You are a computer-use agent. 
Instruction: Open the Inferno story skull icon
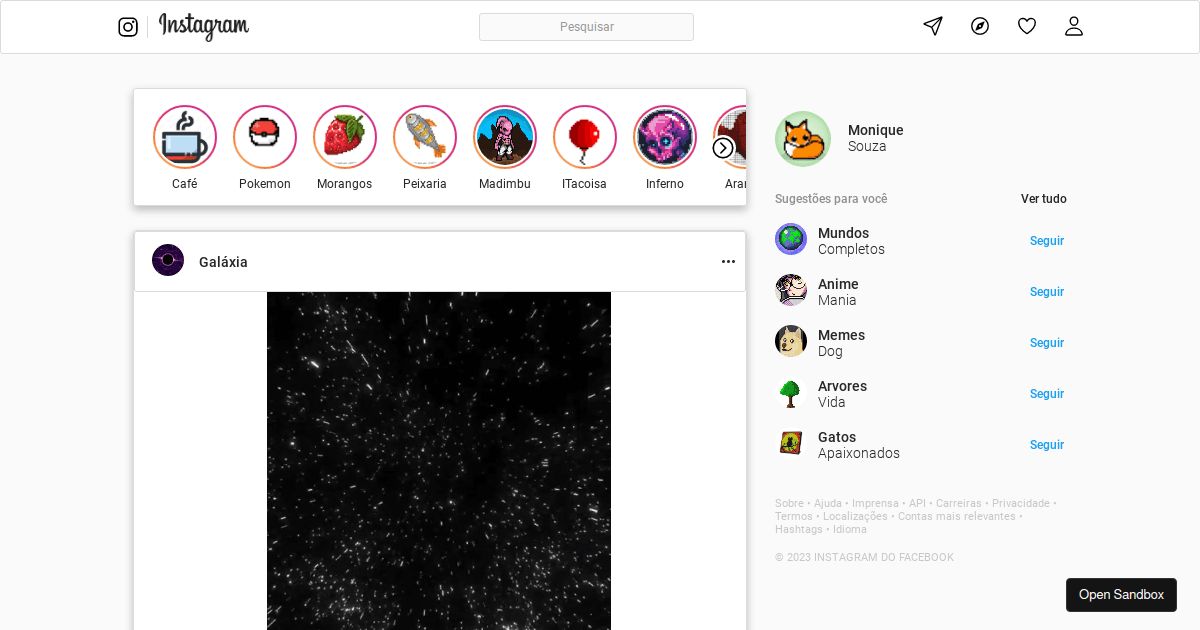click(x=664, y=136)
